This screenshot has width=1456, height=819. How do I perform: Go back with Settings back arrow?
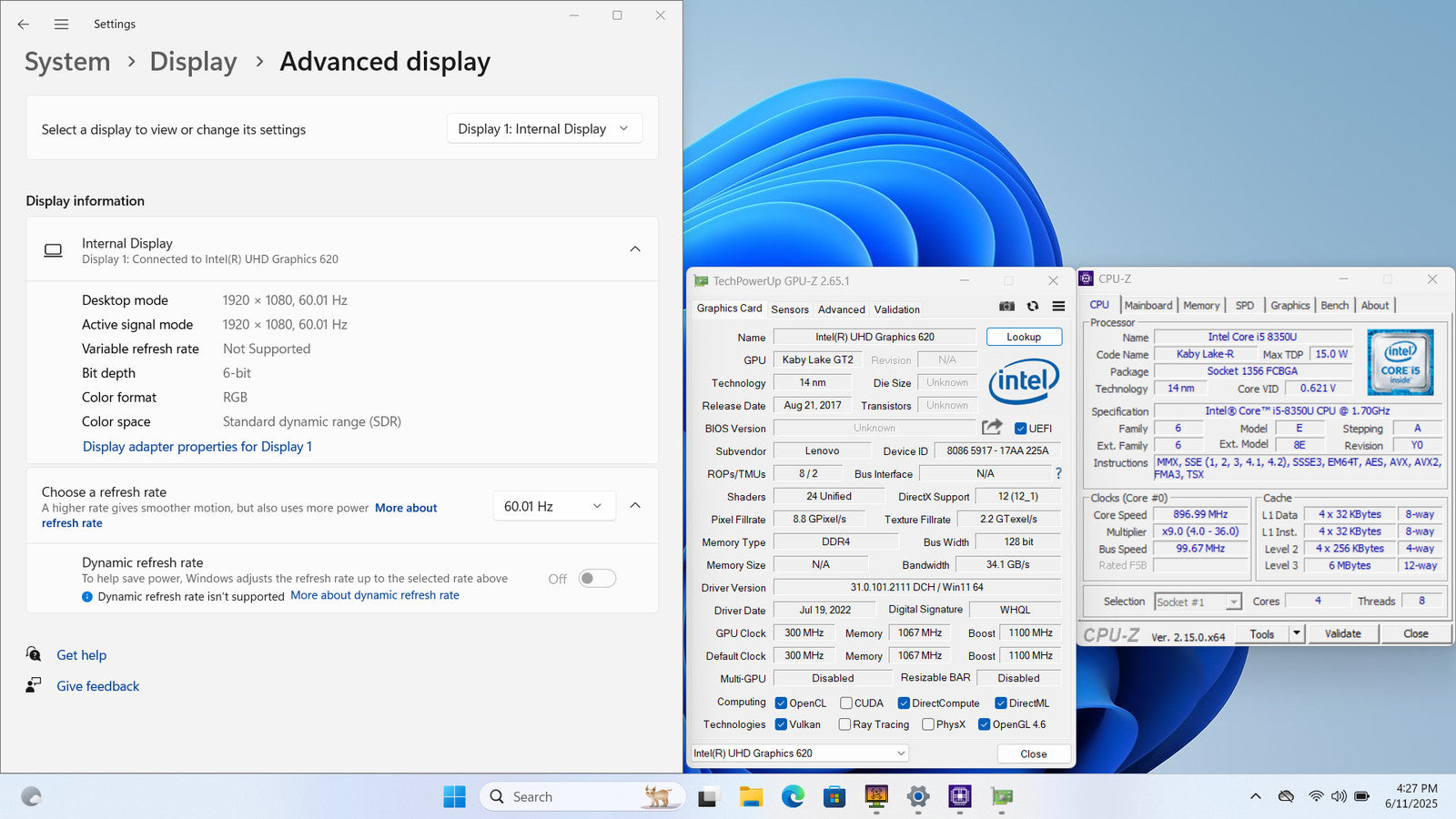click(24, 25)
